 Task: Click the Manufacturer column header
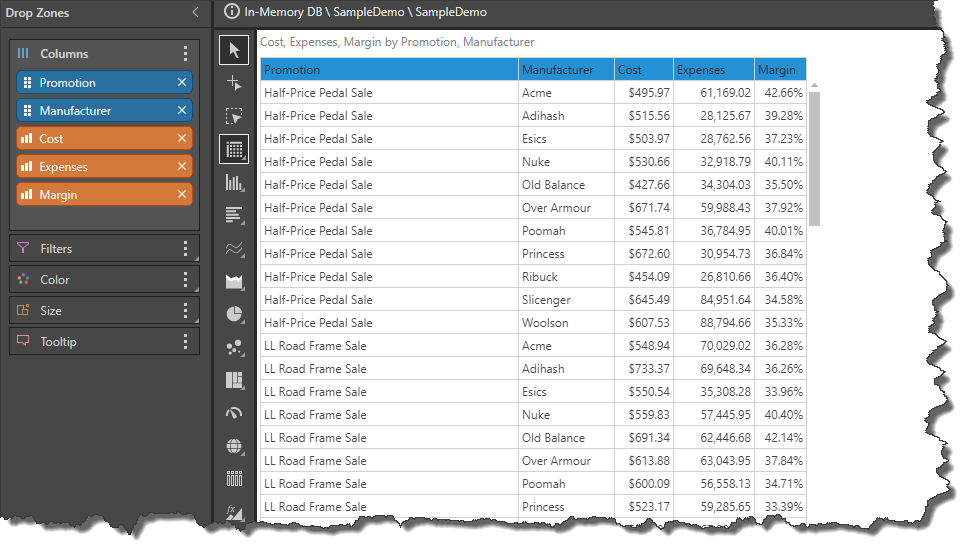click(566, 70)
